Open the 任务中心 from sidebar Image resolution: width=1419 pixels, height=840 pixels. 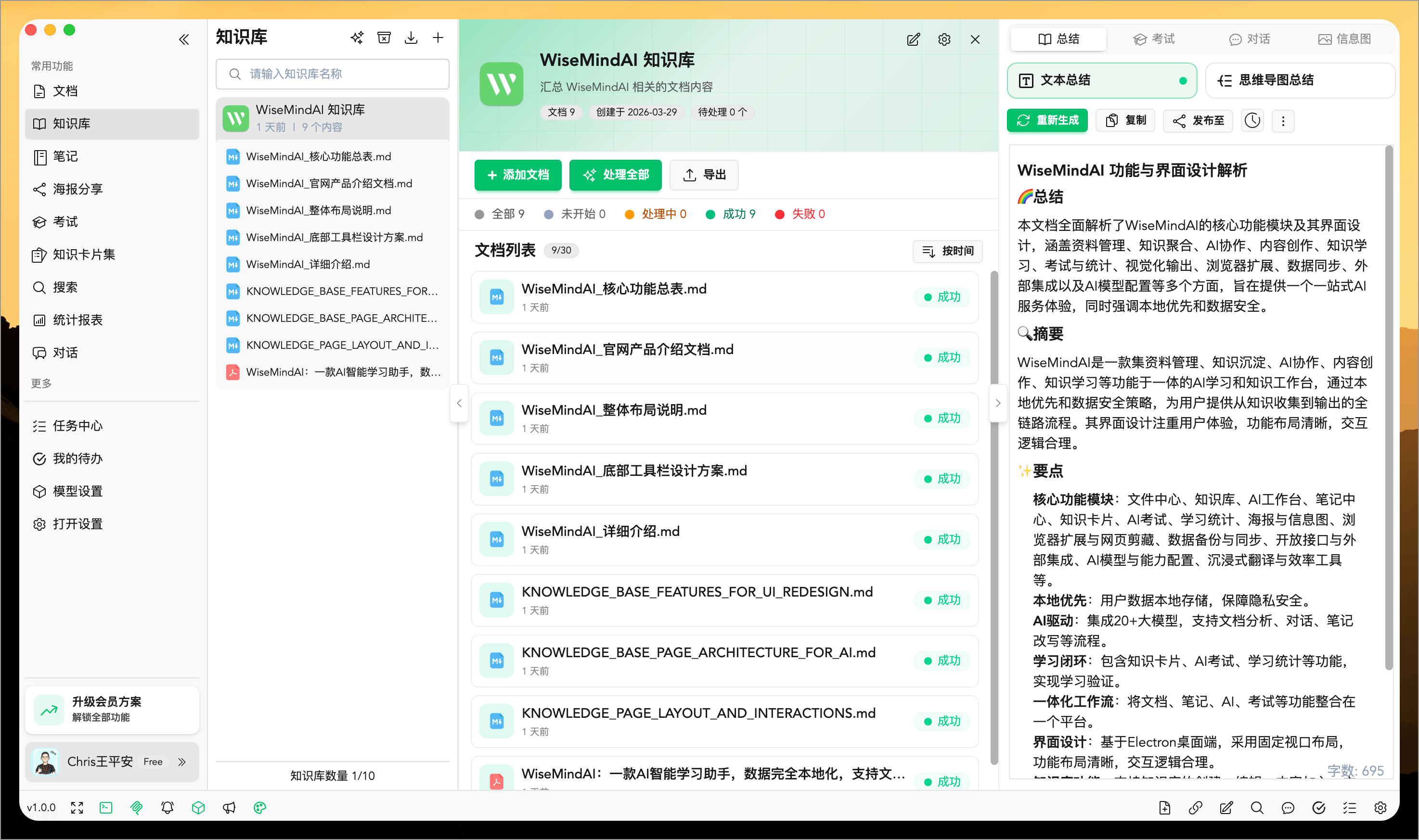point(79,425)
